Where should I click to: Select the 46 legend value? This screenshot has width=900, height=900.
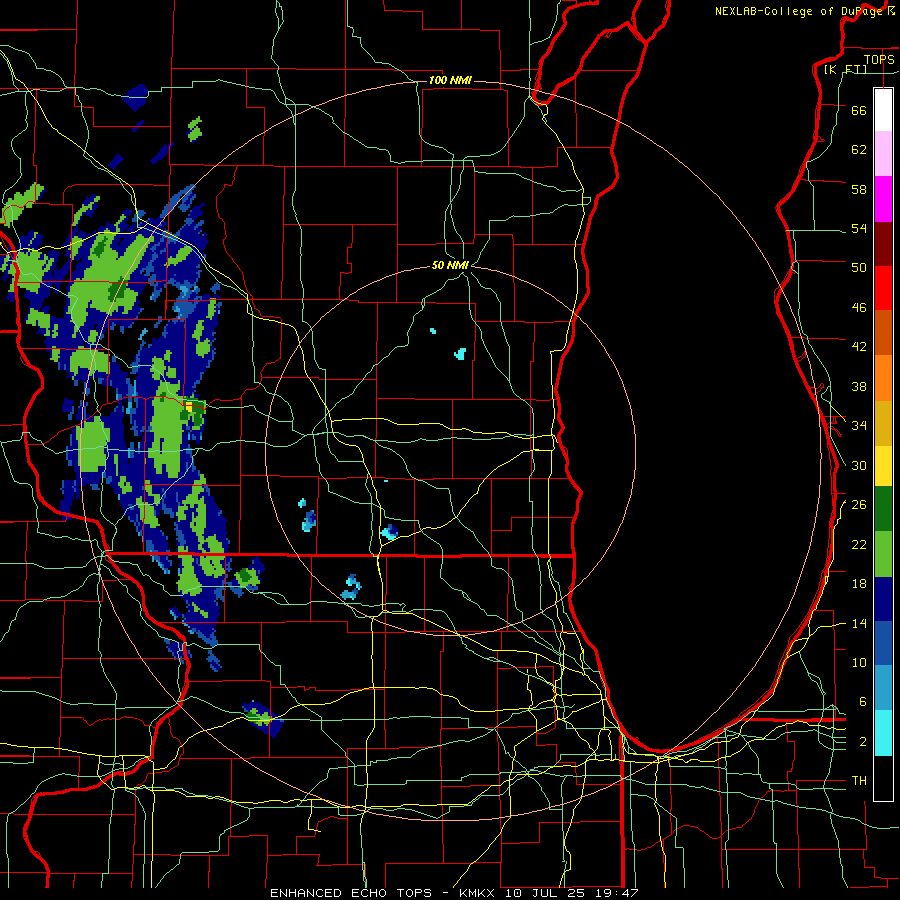pyautogui.click(x=859, y=307)
